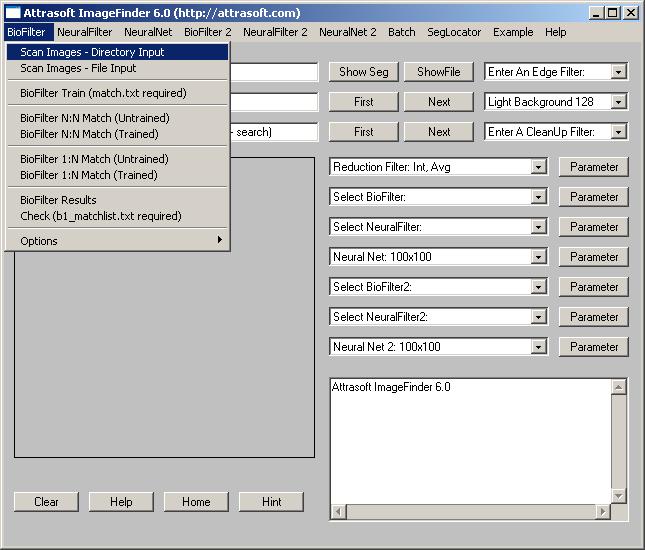Open the SegLocator menu

pyautogui.click(x=453, y=32)
